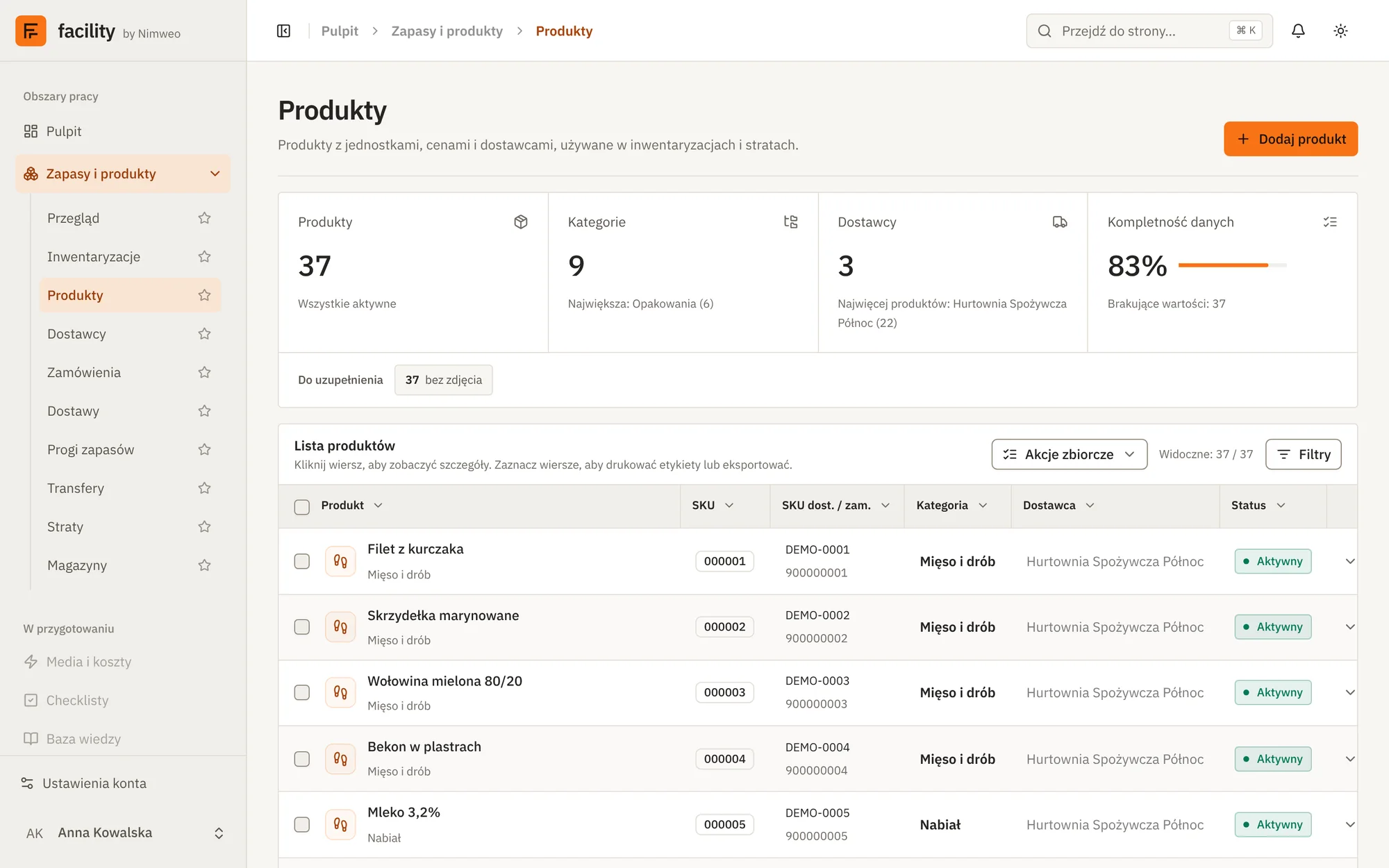This screenshot has height=868, width=1389.
Task: Click the box icon in Produkty card
Action: pos(521,222)
